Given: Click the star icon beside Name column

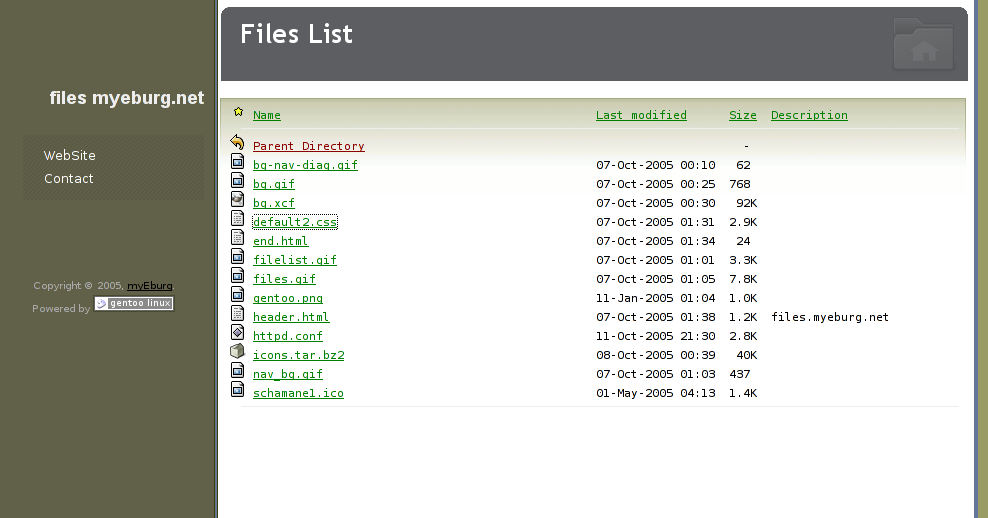Looking at the screenshot, I should 238,112.
